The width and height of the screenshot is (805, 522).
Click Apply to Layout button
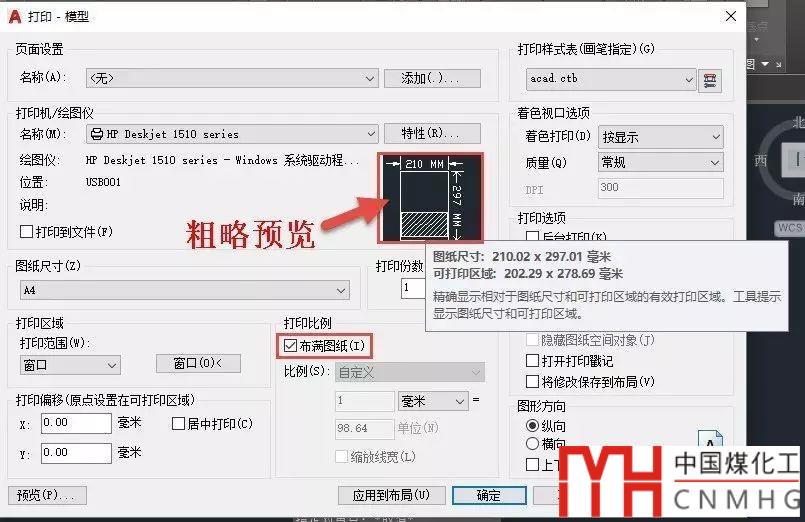pos(391,495)
